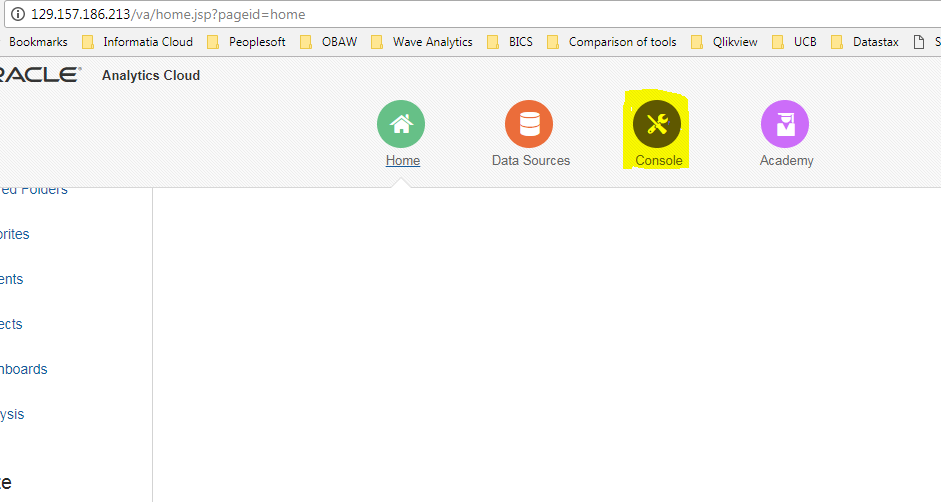Open the BICS bookmark folder
This screenshot has height=502, width=941.
(x=510, y=42)
